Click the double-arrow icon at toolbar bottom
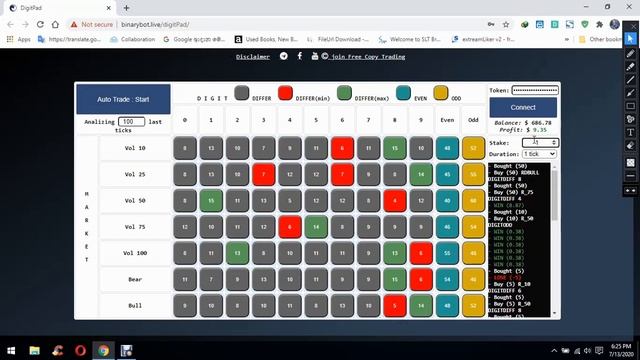640x360 pixels. 631,191
